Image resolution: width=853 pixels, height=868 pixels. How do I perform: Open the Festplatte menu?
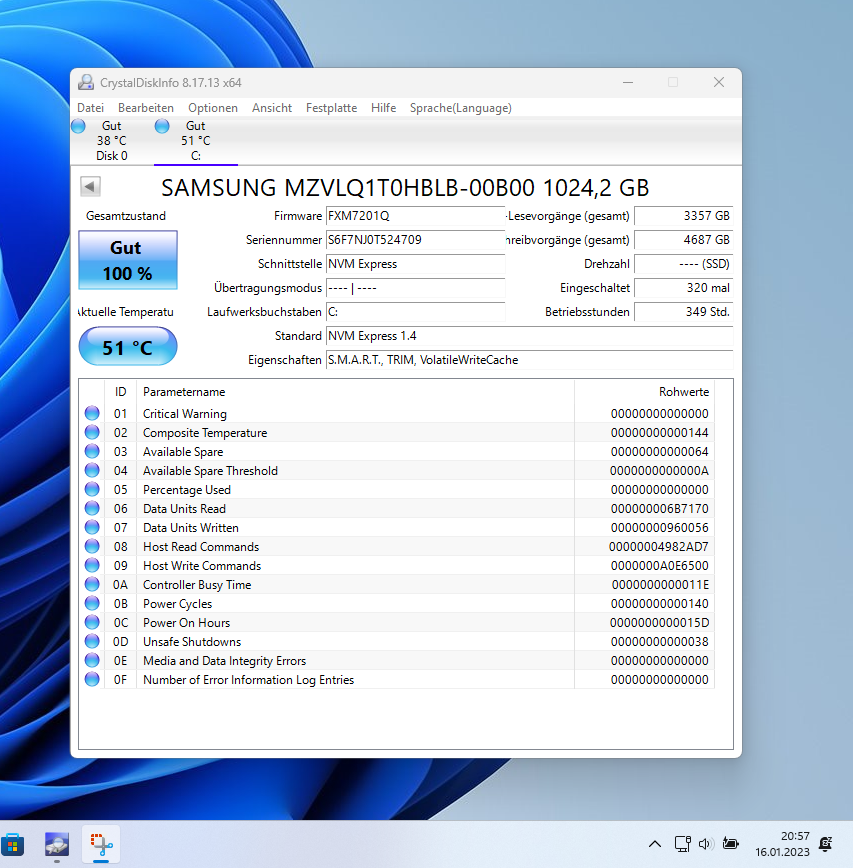(x=332, y=108)
